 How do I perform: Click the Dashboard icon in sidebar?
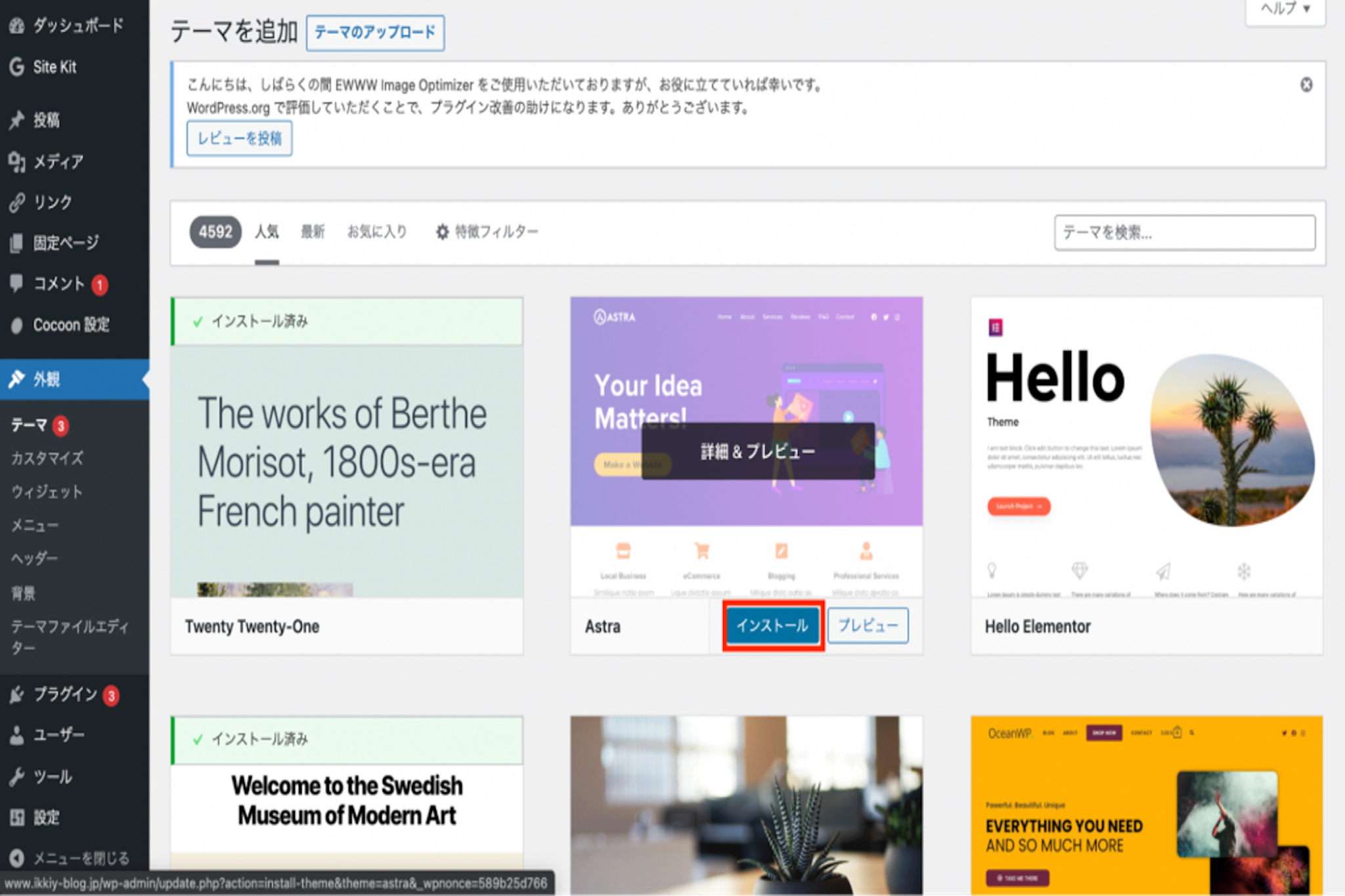click(17, 26)
